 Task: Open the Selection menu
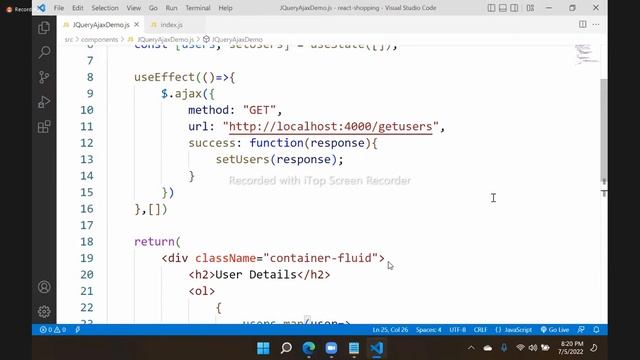(105, 8)
